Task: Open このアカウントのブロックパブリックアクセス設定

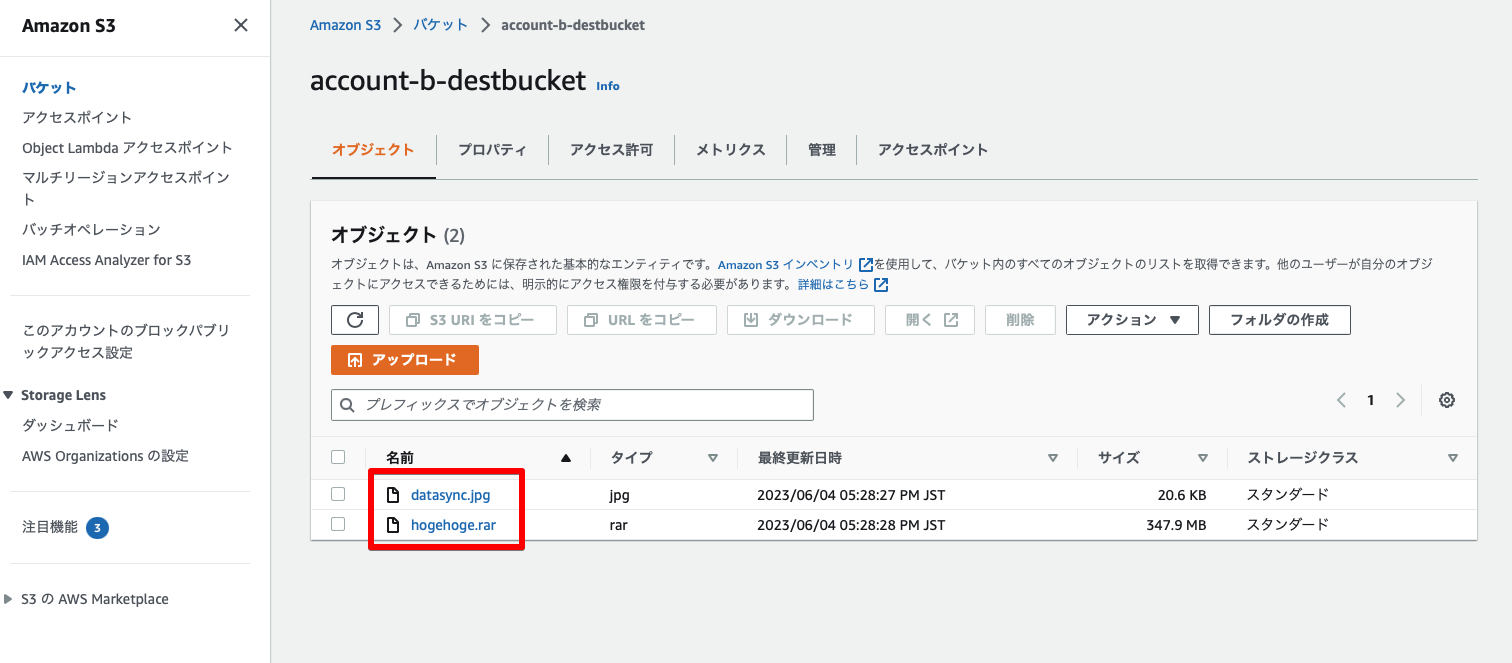Action: [x=126, y=341]
